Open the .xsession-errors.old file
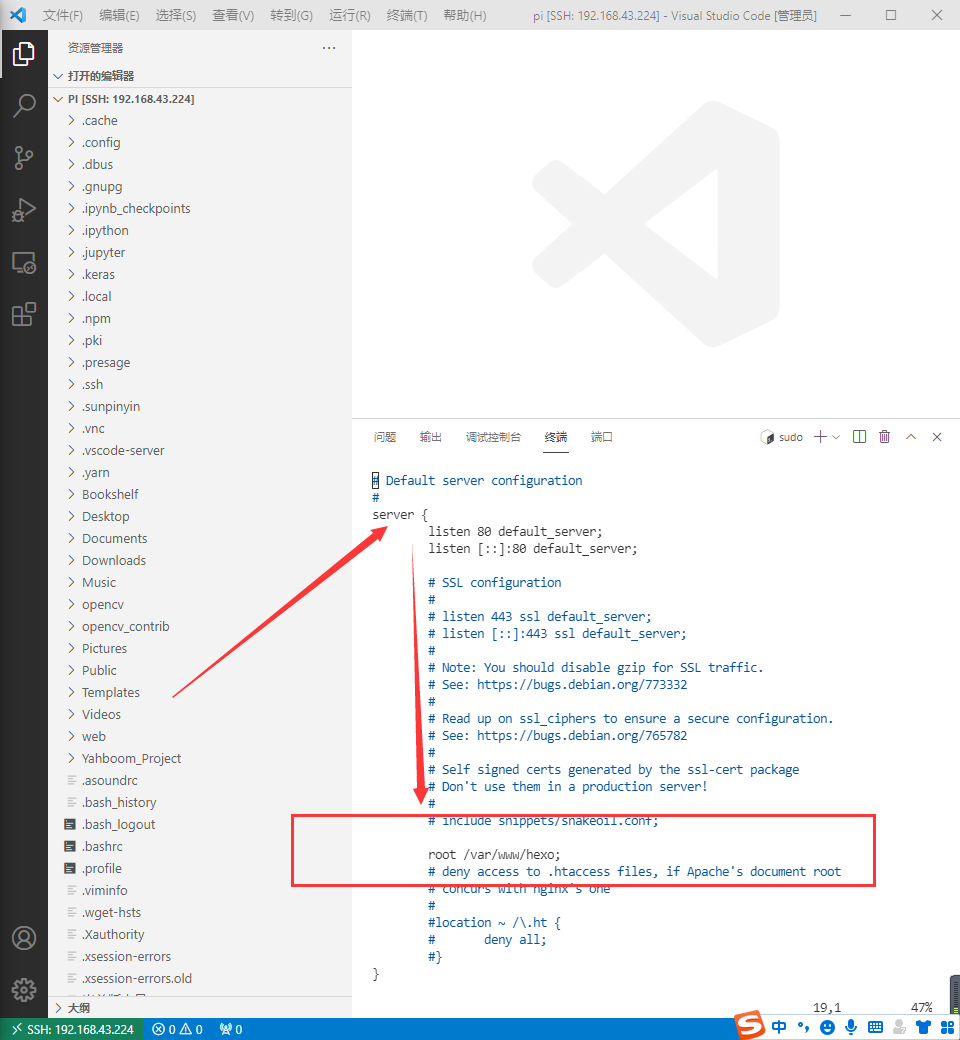Image resolution: width=960 pixels, height=1040 pixels. click(x=200, y=978)
